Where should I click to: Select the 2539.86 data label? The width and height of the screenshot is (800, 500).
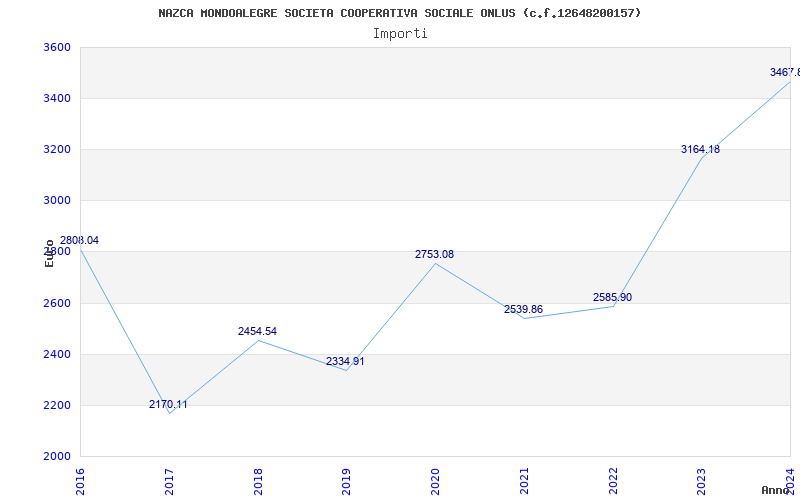(x=523, y=310)
